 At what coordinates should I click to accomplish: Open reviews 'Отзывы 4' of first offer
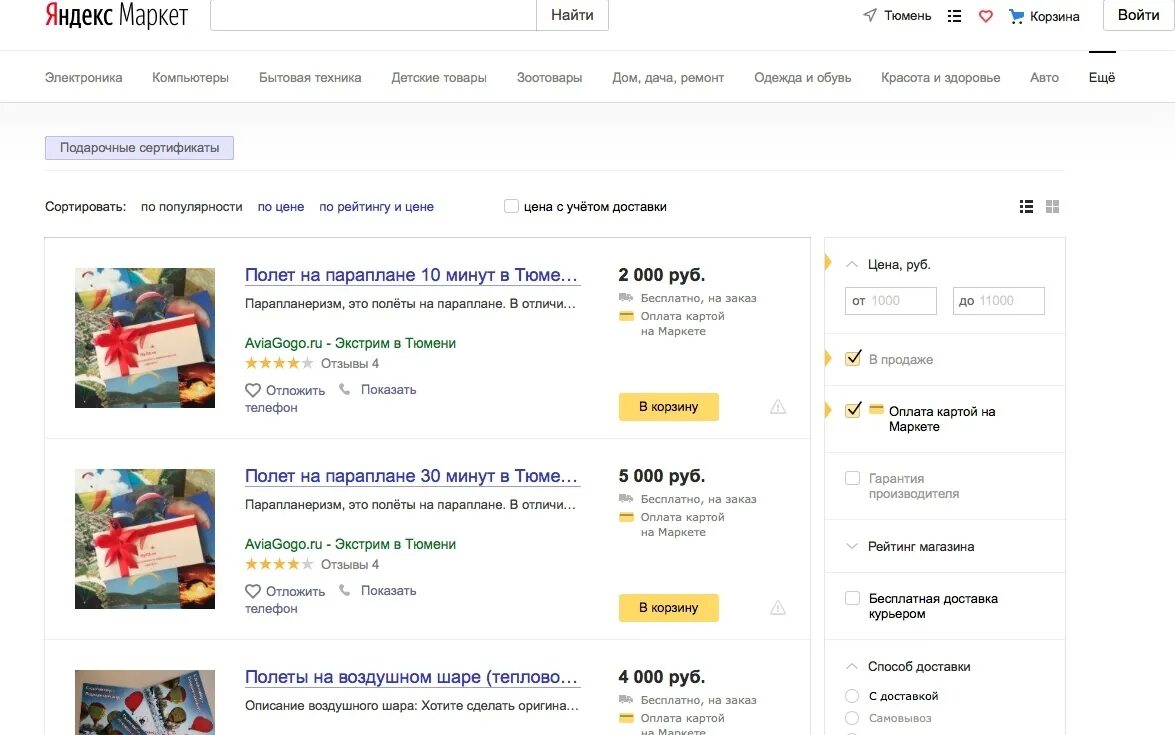tap(350, 363)
